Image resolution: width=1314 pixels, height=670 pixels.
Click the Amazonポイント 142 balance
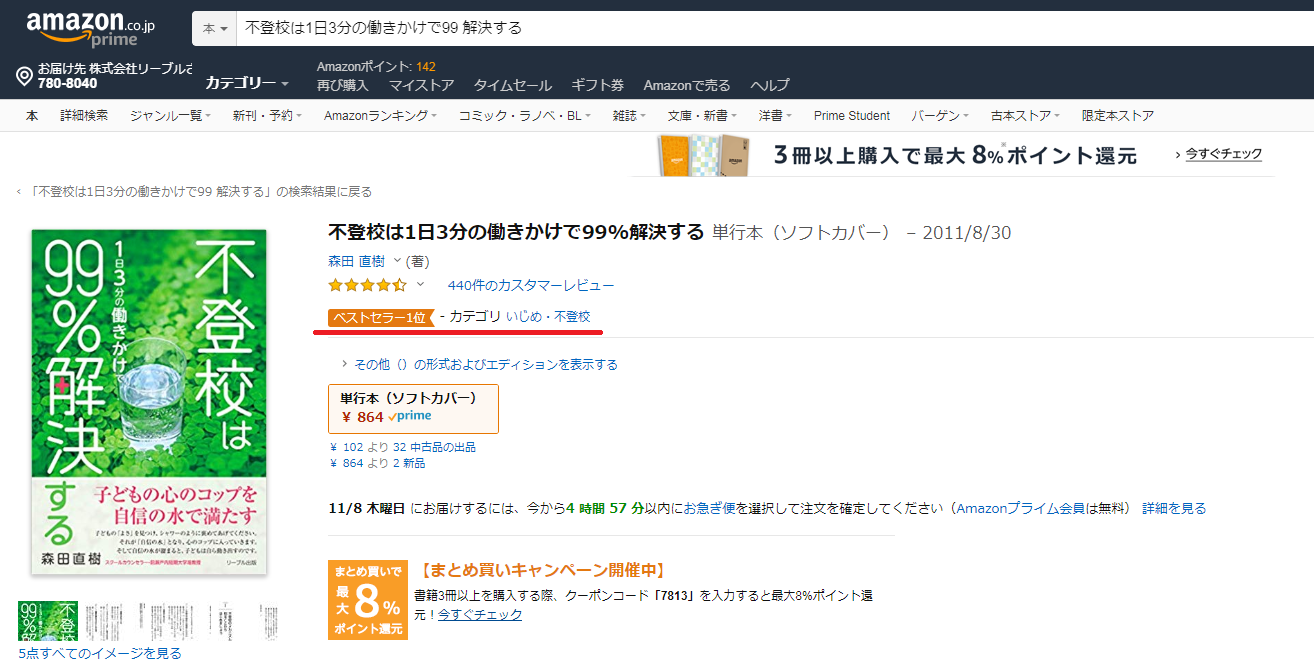pyautogui.click(x=376, y=67)
